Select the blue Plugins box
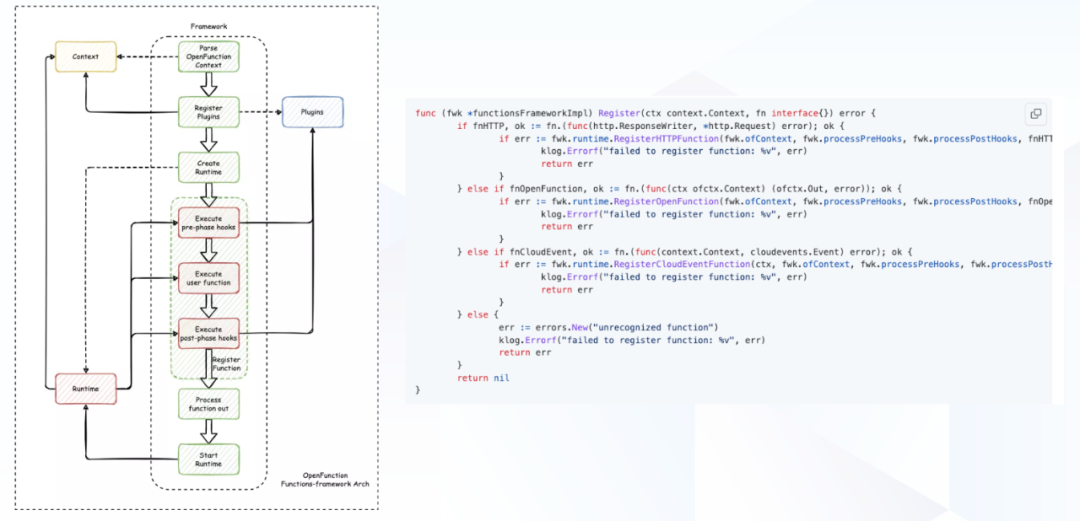The width and height of the screenshot is (1080, 521). [x=312, y=112]
